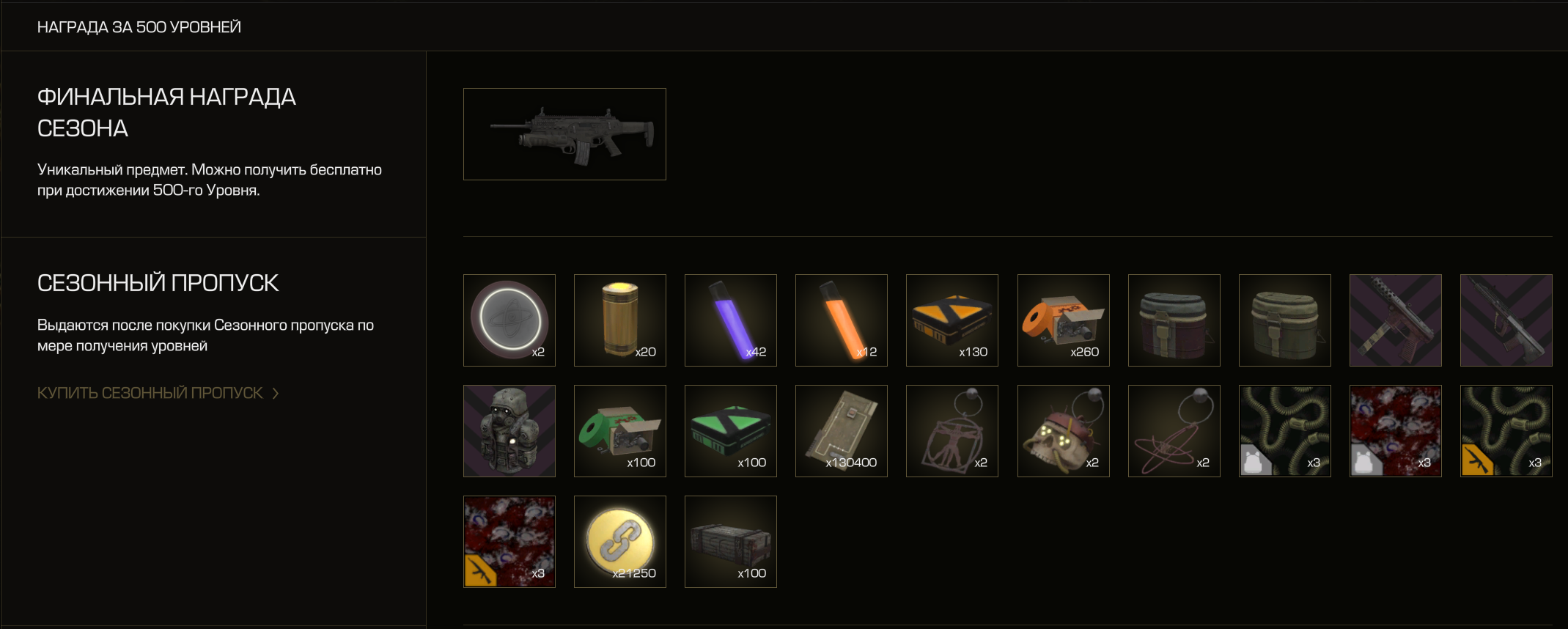Select the orange-striped black case x130

(x=952, y=320)
